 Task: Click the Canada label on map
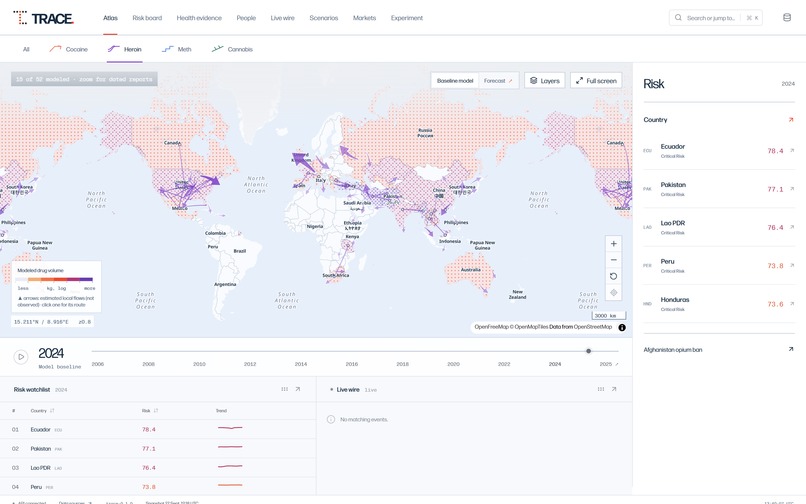tap(172, 143)
